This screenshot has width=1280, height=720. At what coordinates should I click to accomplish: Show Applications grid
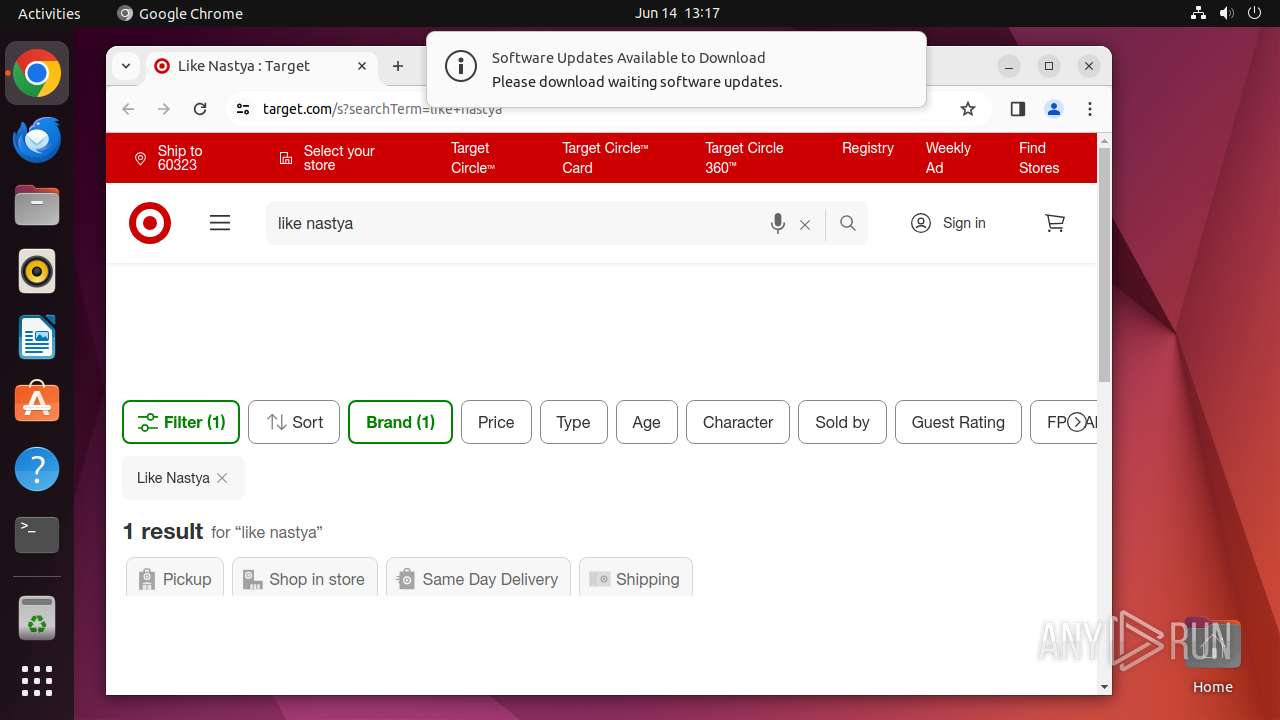pos(37,681)
